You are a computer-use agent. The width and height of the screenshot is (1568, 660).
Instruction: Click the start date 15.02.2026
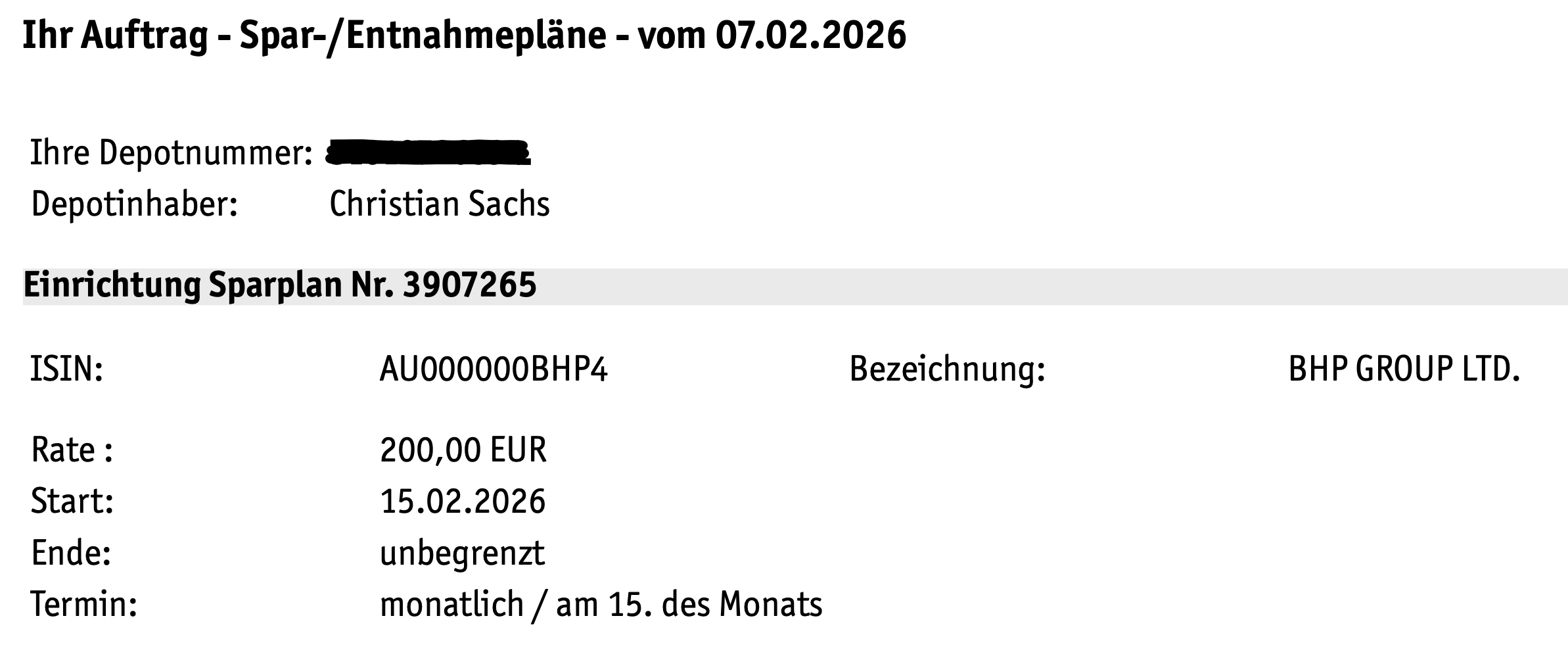click(x=463, y=502)
